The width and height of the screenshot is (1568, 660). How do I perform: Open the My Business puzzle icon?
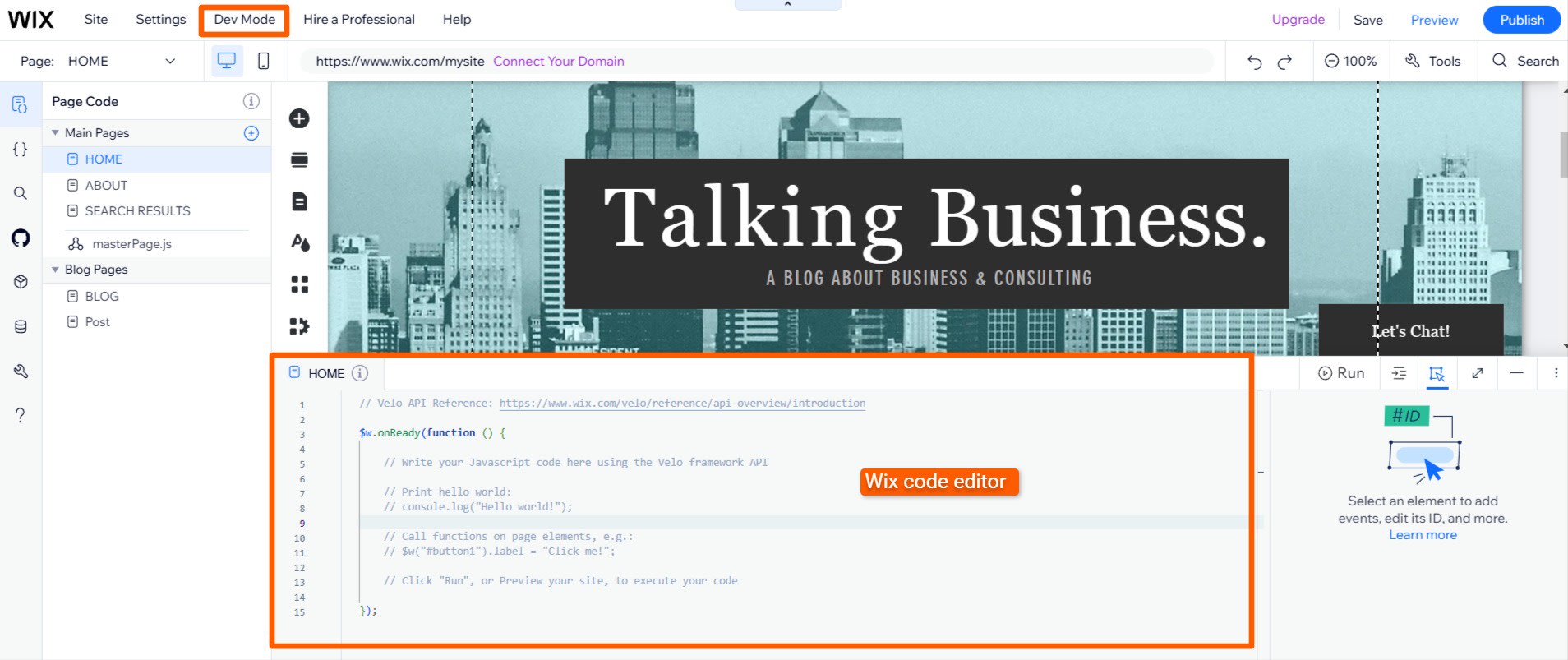(x=299, y=326)
